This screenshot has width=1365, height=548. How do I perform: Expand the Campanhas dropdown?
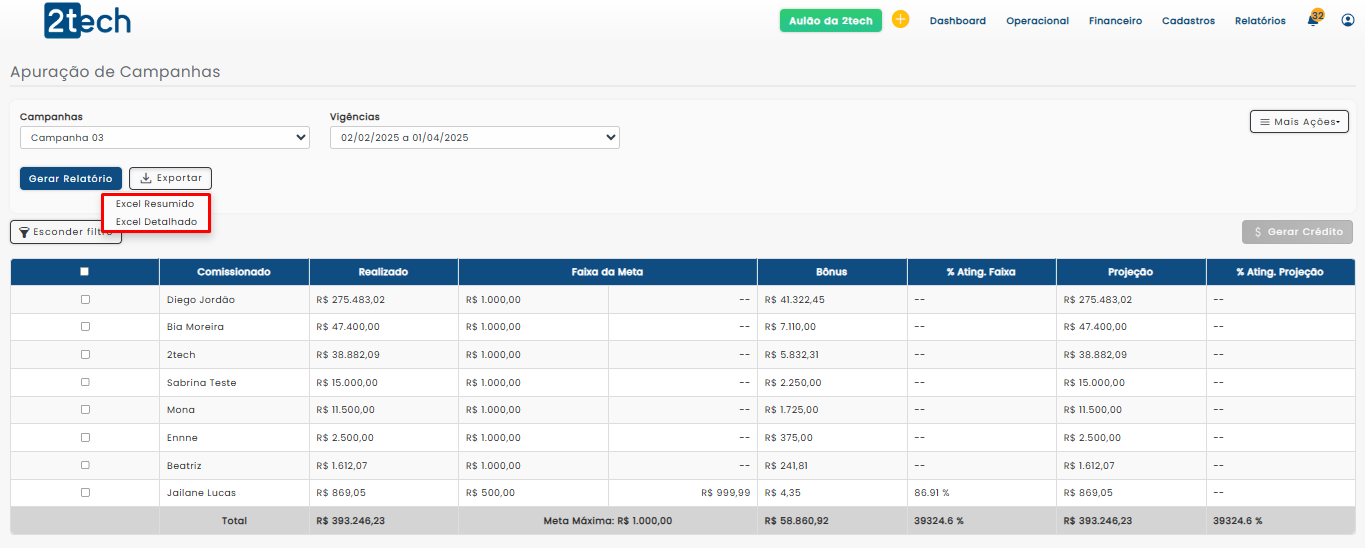point(165,138)
